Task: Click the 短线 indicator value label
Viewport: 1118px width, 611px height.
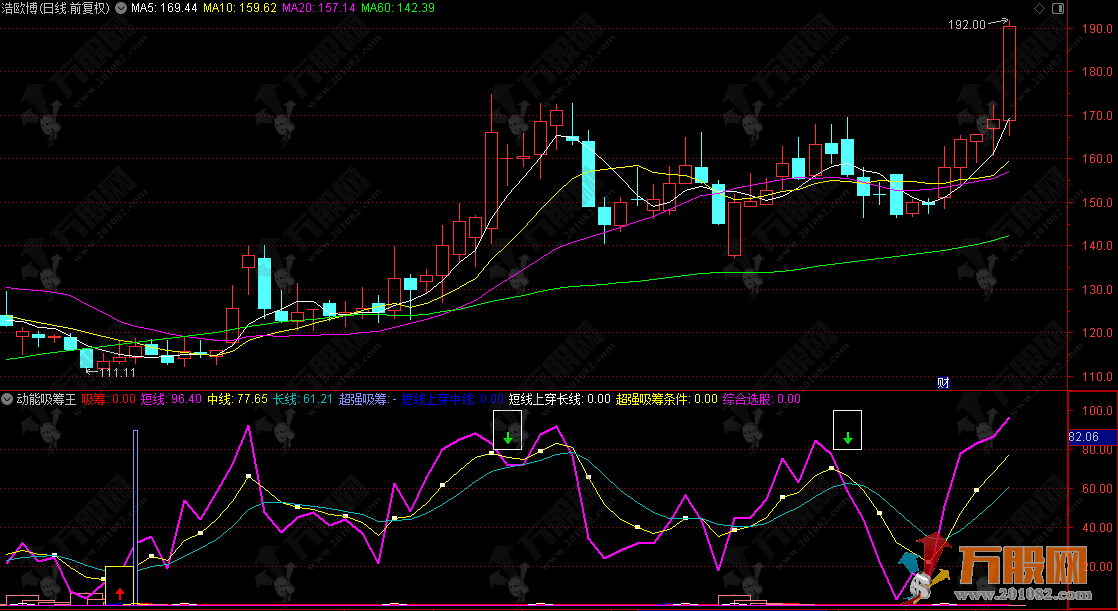Action: click(170, 399)
